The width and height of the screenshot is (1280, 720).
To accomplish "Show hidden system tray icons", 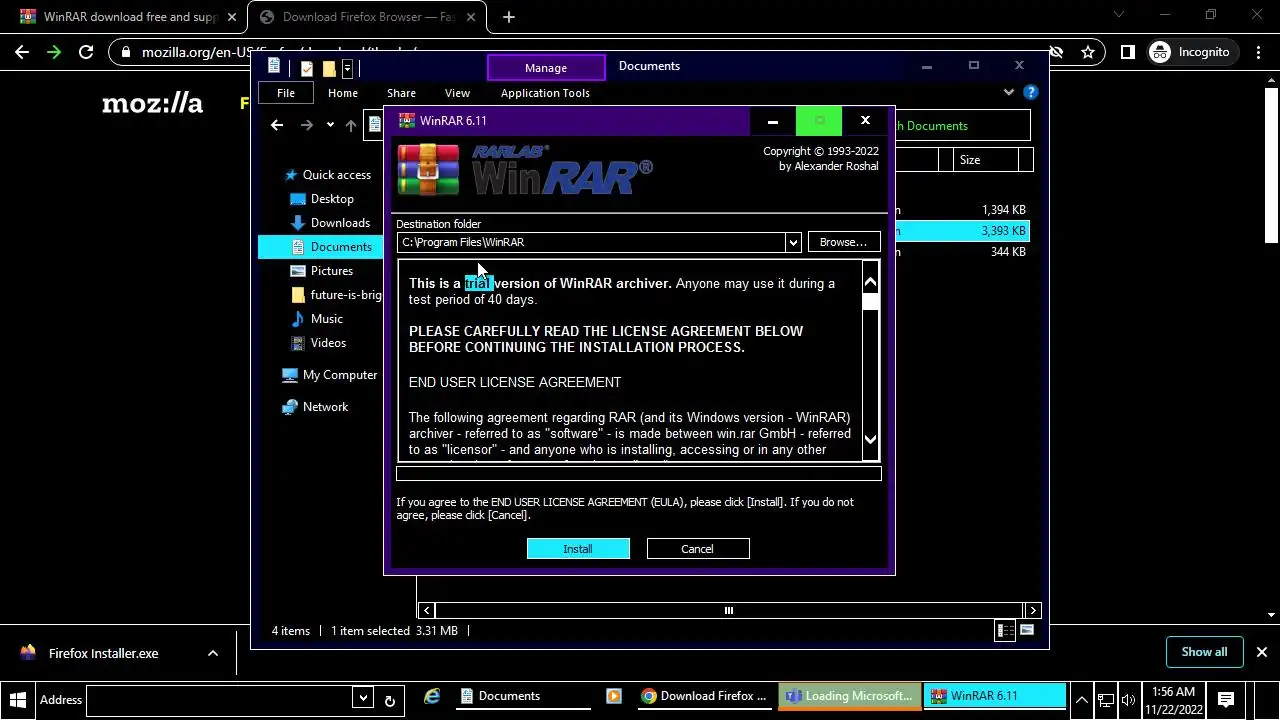I will point(1082,700).
